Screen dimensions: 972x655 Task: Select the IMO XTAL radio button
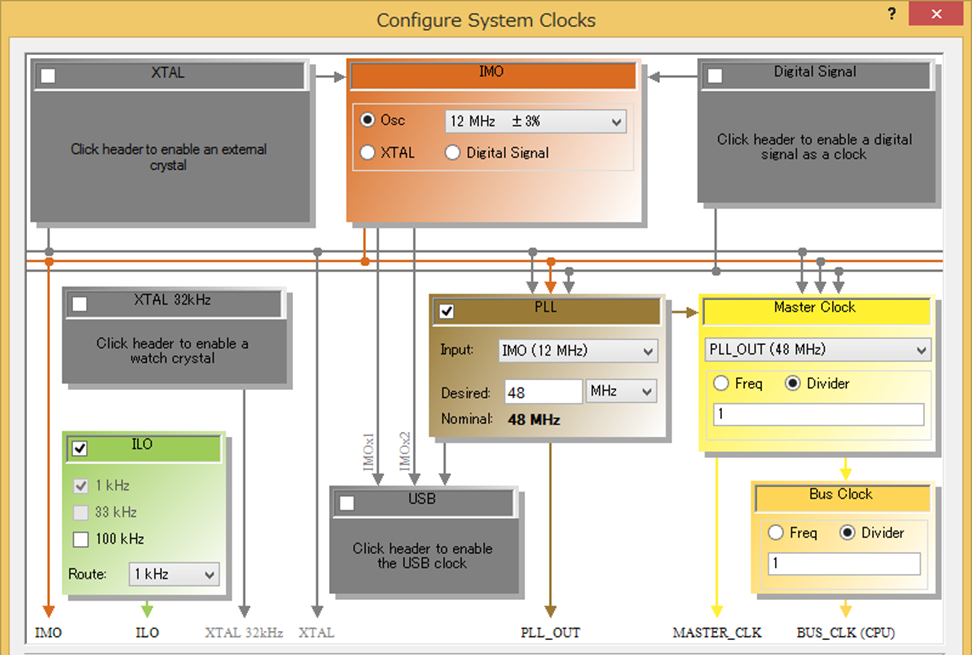tap(368, 152)
